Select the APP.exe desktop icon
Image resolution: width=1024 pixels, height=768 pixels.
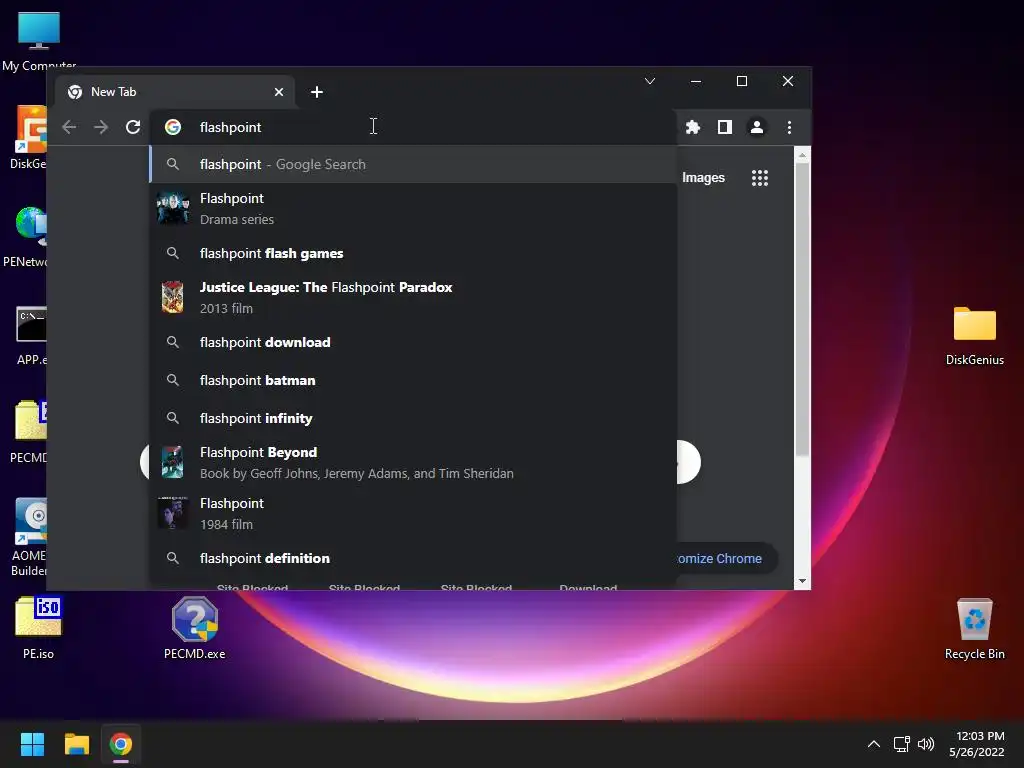click(31, 335)
